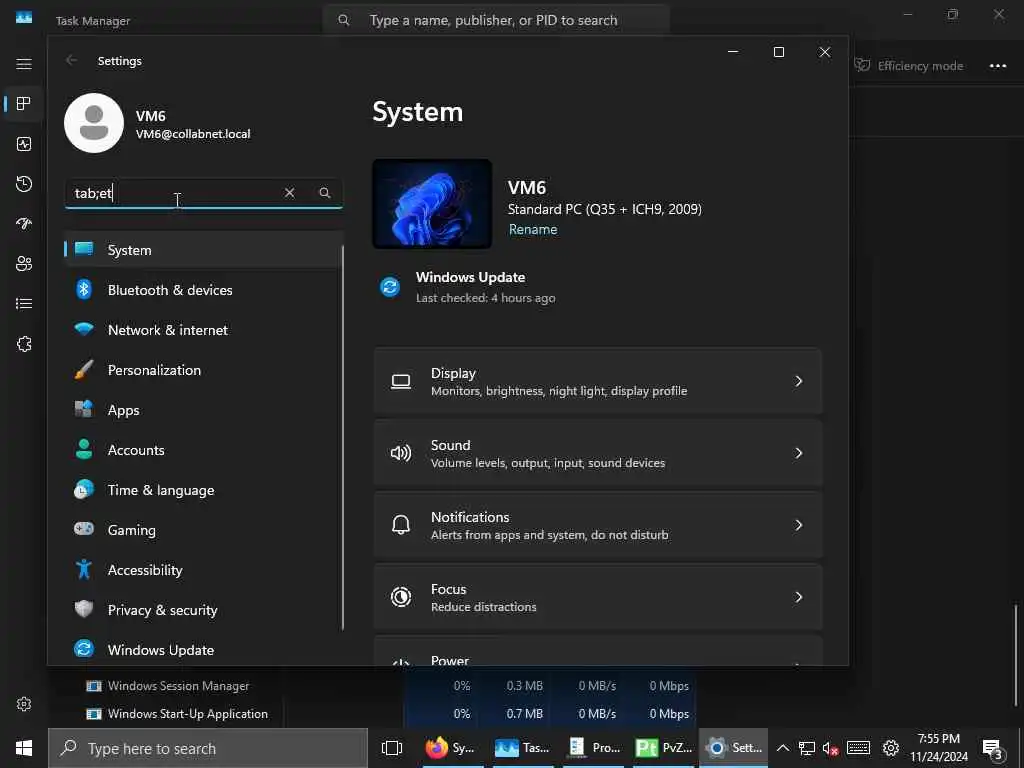Open Network & internet settings
1024x768 pixels.
click(x=203, y=330)
